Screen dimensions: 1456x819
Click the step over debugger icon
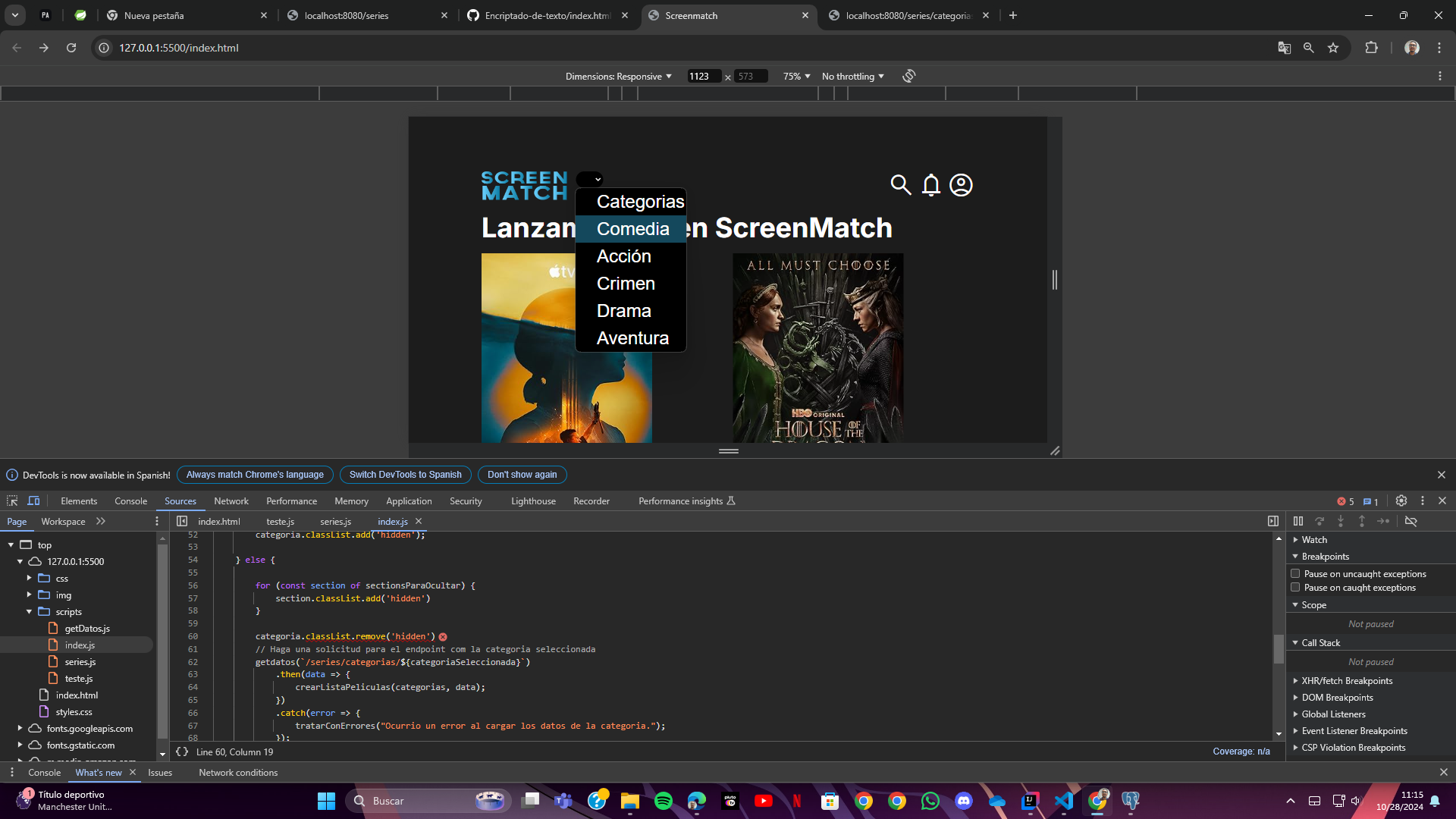[1319, 521]
